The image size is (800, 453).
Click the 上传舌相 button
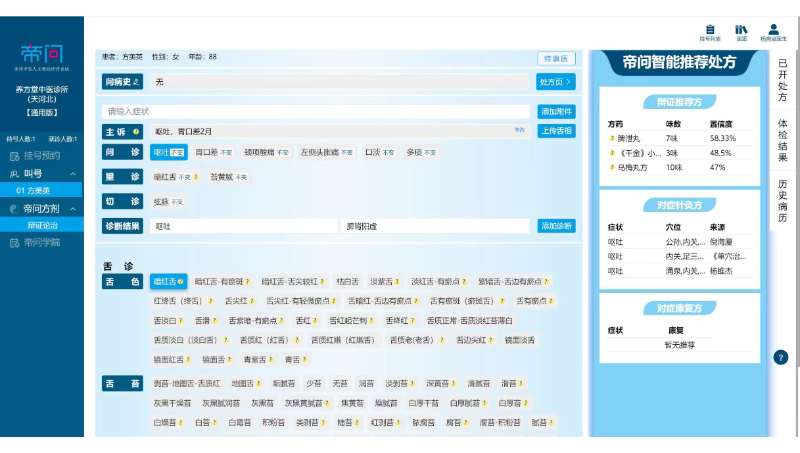(556, 131)
